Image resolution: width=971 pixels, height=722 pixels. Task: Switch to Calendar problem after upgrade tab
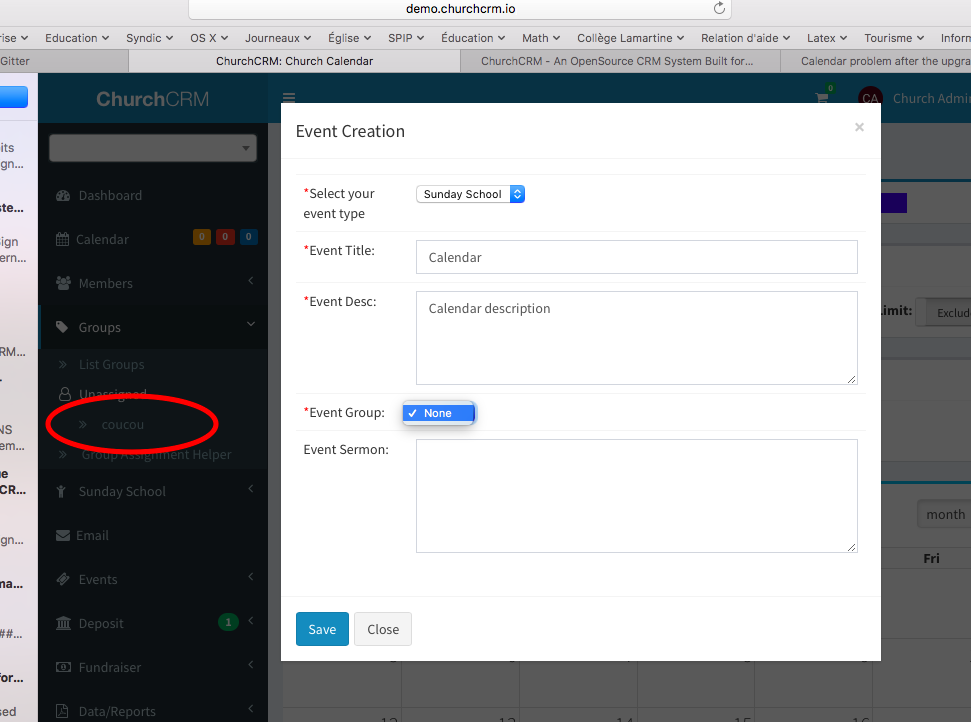tap(876, 61)
